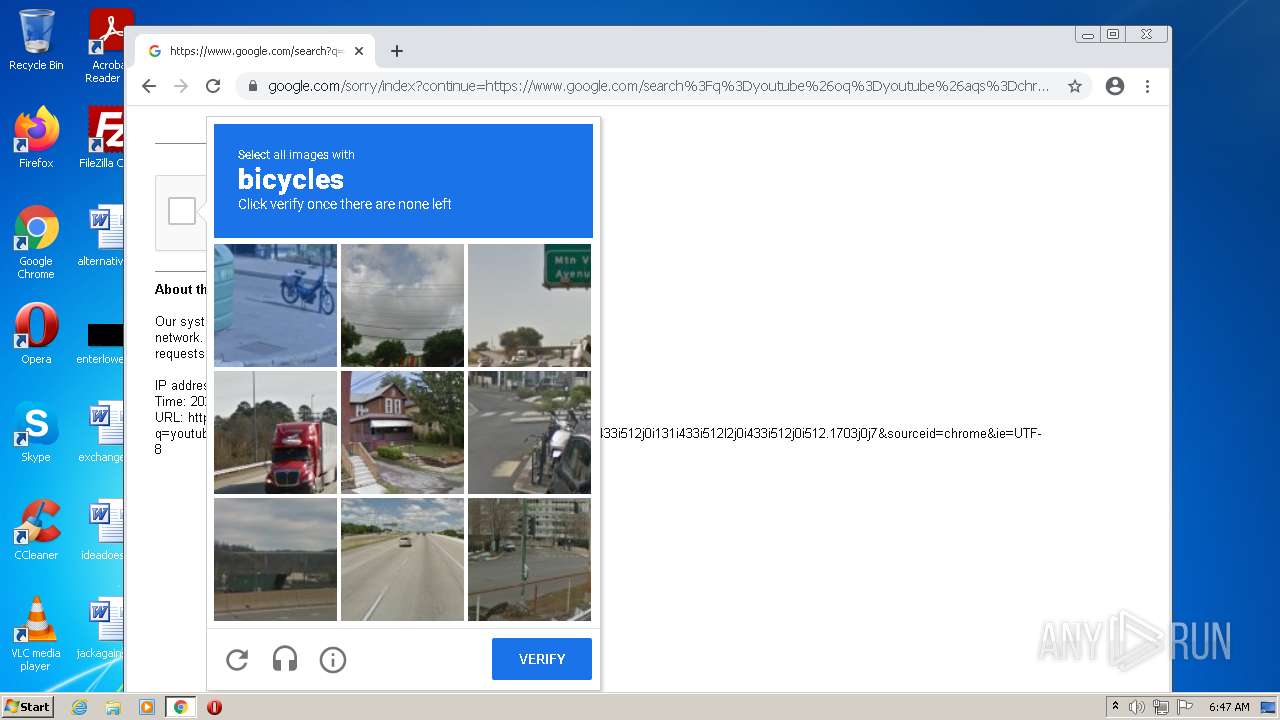This screenshot has height=720, width=1280.
Task: Minimize the Chrome window
Action: coord(1088,34)
